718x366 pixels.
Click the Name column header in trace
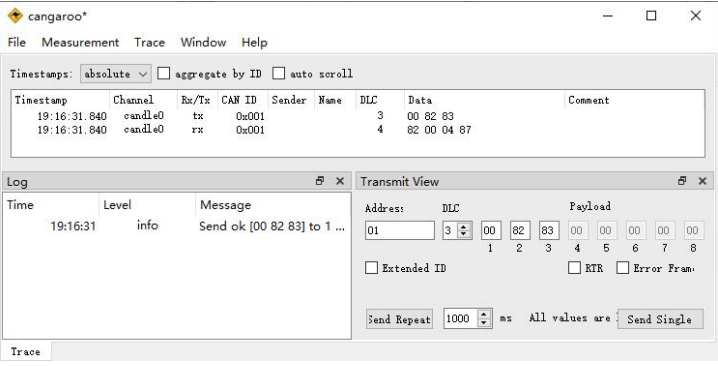click(334, 100)
